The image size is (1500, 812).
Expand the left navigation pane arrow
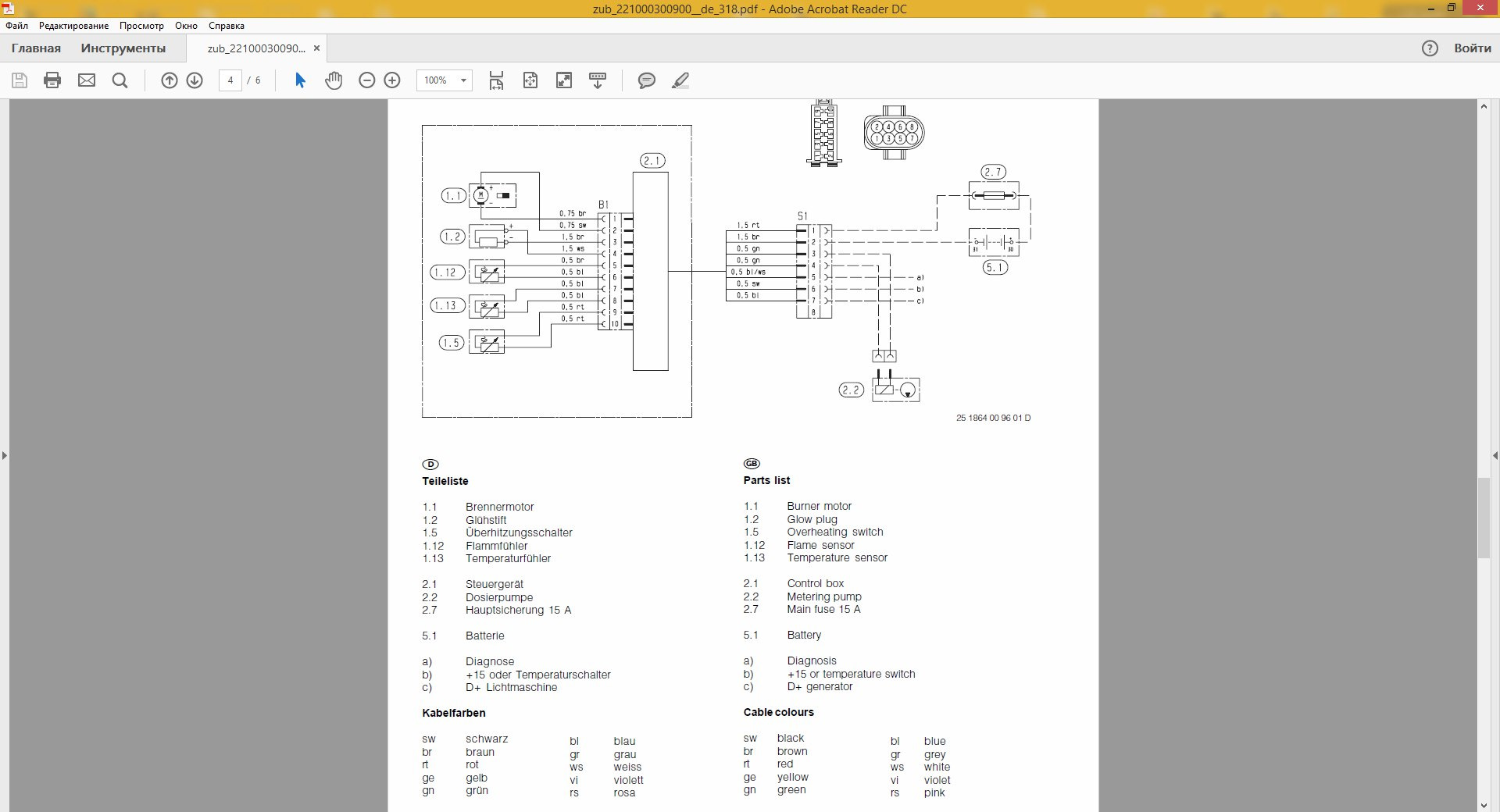click(5, 455)
